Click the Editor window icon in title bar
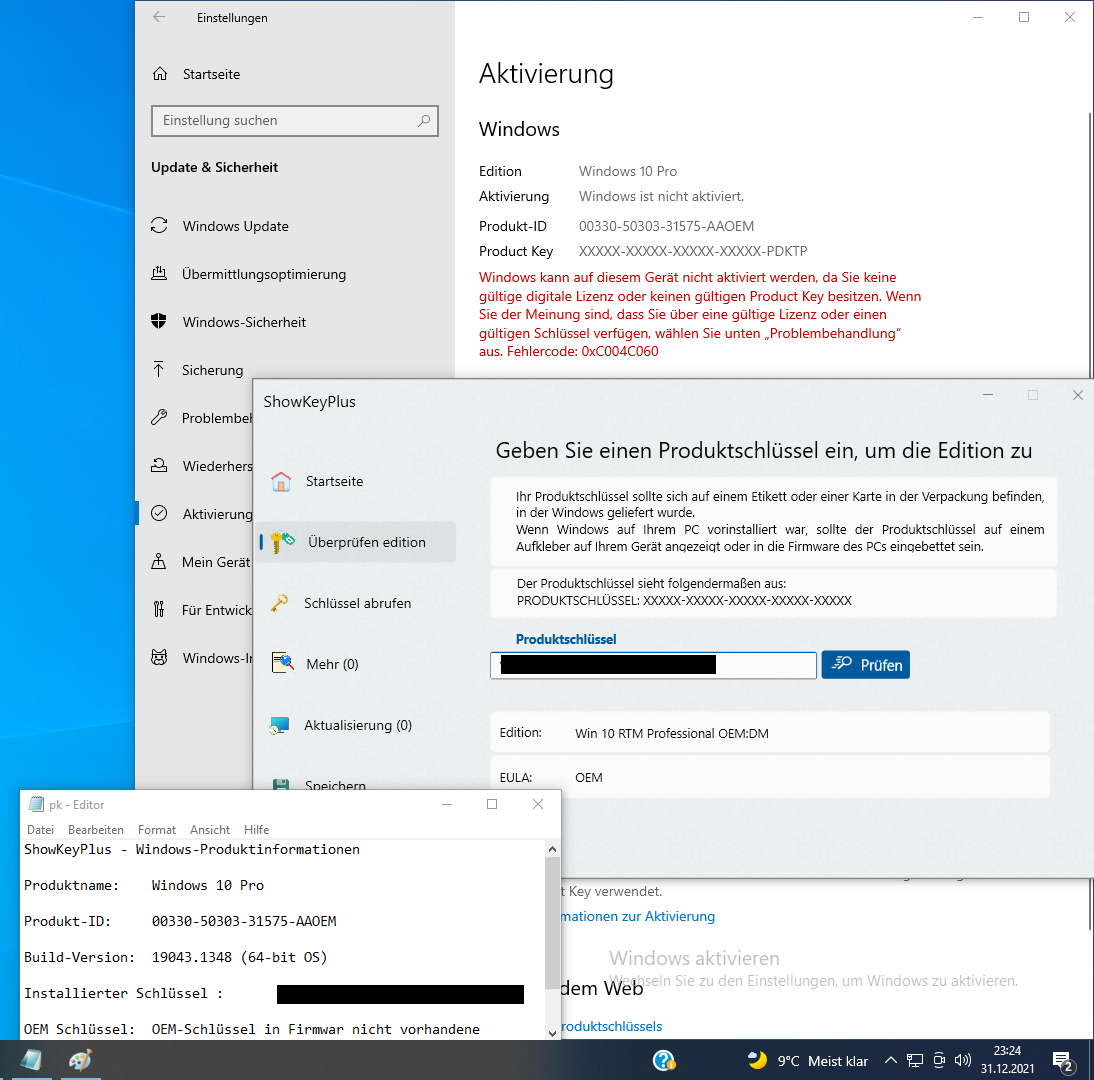 tap(36, 804)
